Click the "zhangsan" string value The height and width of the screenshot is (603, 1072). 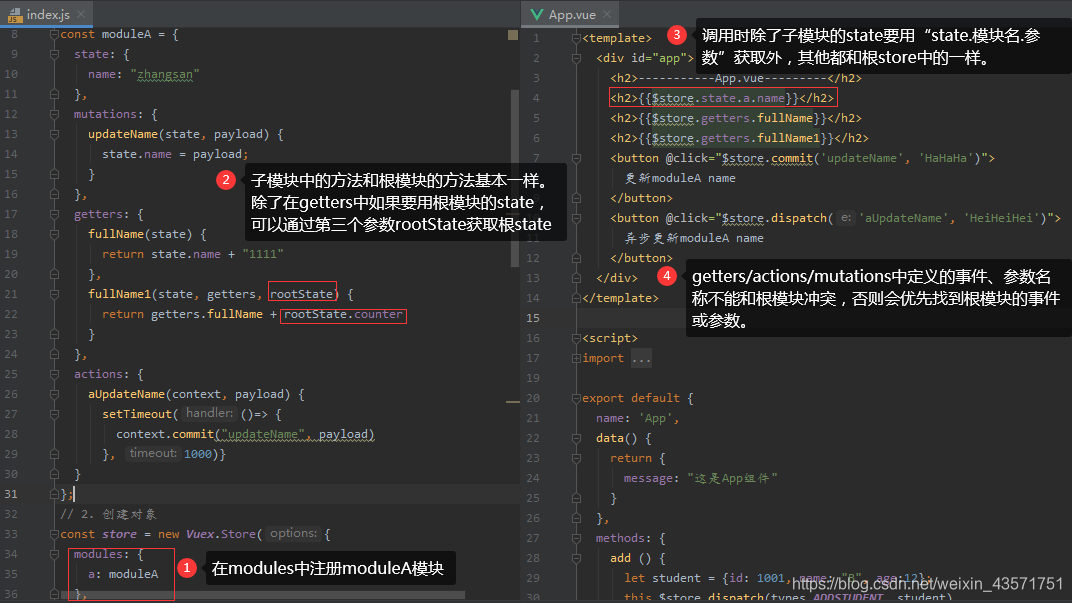(165, 74)
